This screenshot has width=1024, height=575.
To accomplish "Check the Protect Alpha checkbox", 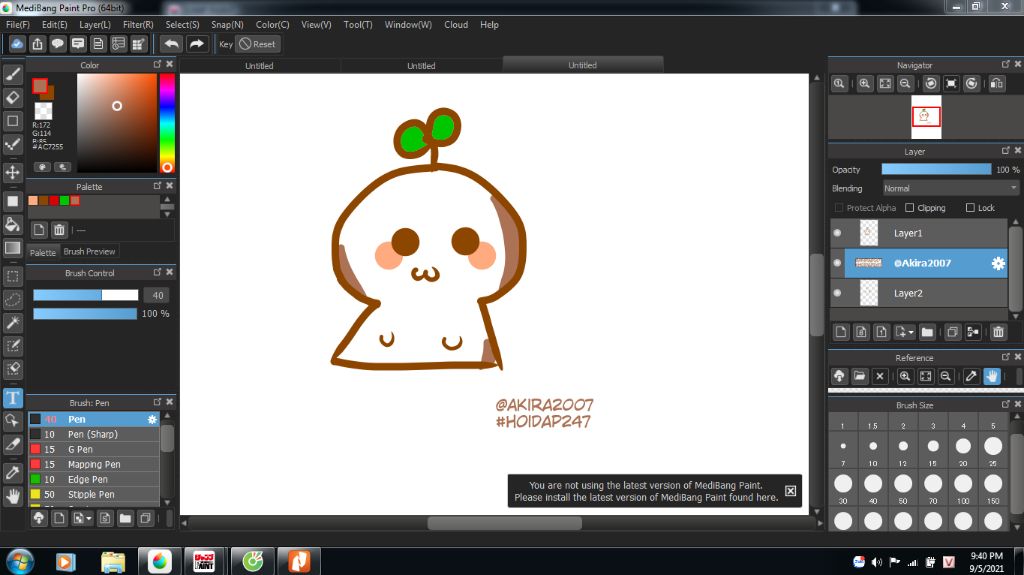I will (839, 208).
